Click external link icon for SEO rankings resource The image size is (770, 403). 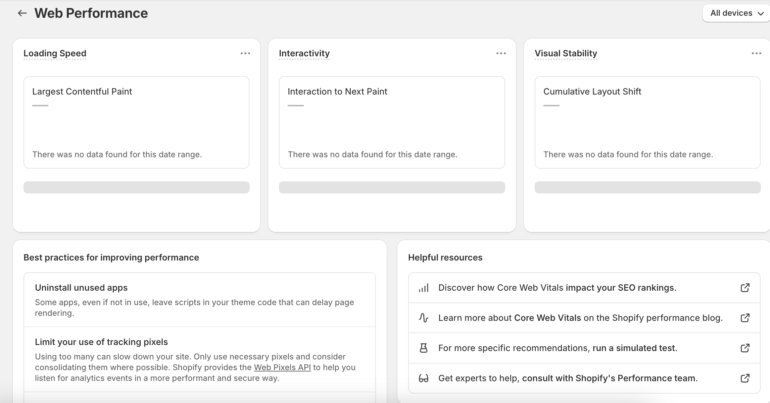coord(745,288)
